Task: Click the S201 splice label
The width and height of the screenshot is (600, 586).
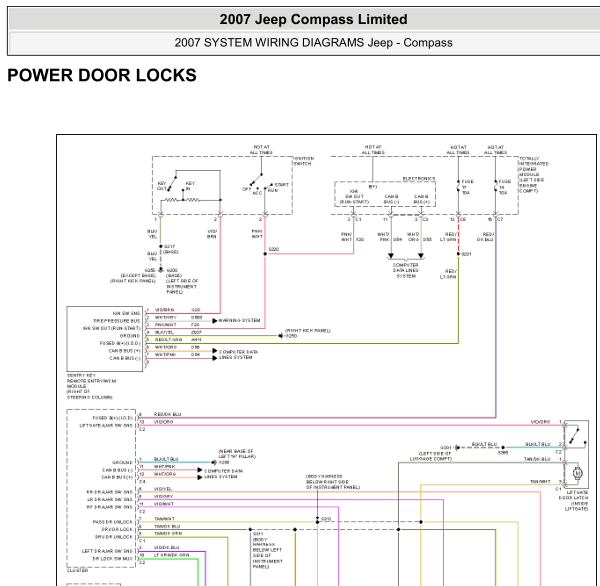Action: [x=466, y=254]
